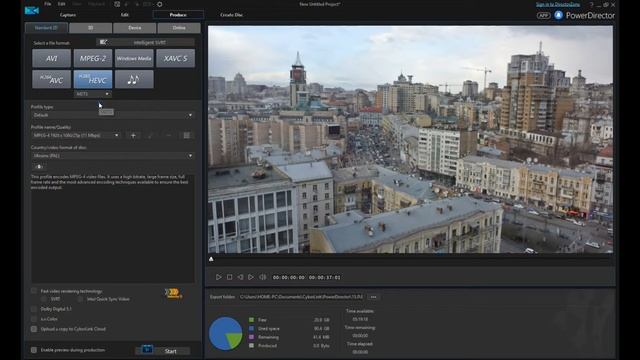640x360 pixels.
Task: Select the H.265 HEVC file format
Action: tap(93, 79)
